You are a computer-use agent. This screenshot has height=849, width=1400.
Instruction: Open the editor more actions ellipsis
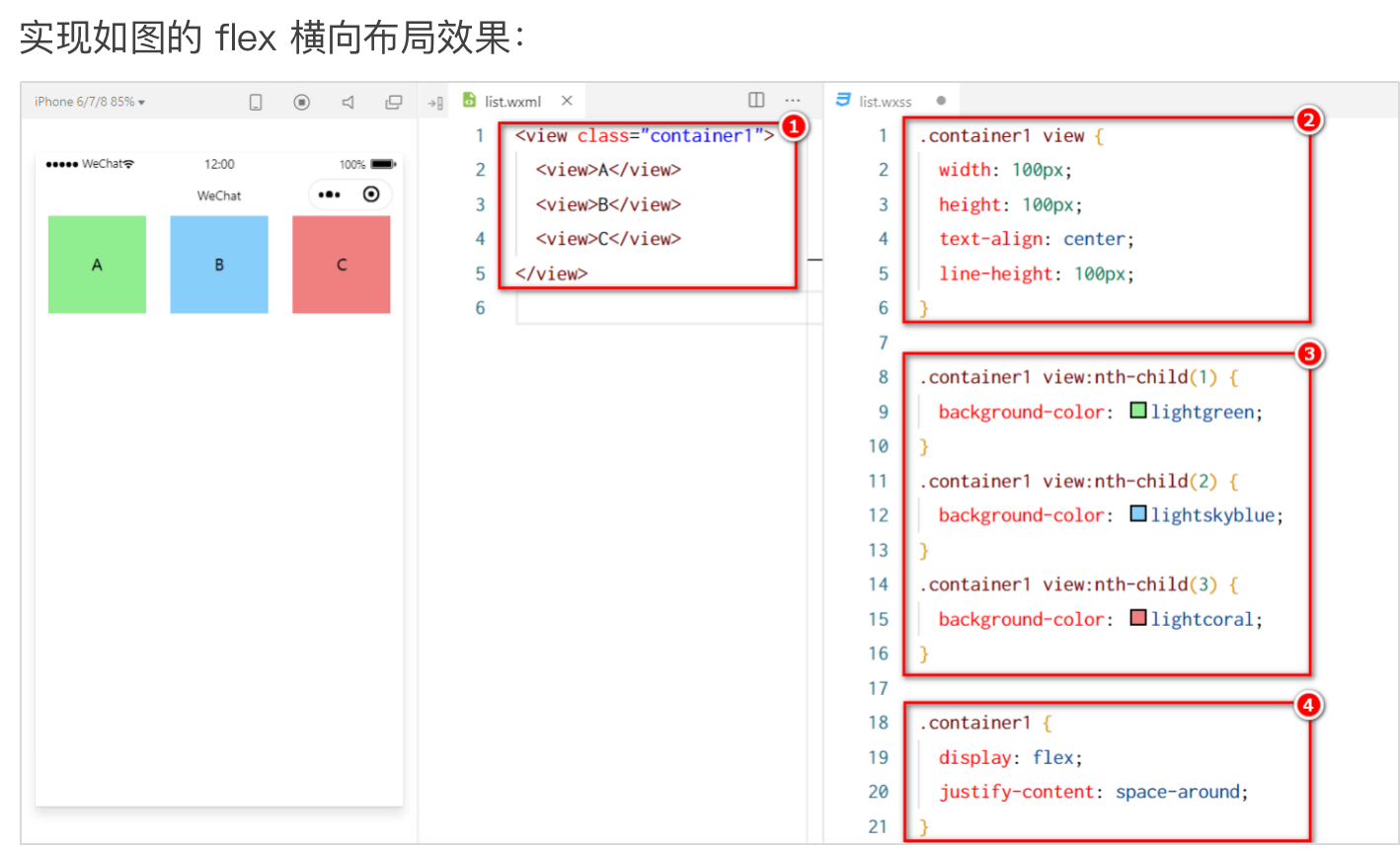(x=793, y=100)
